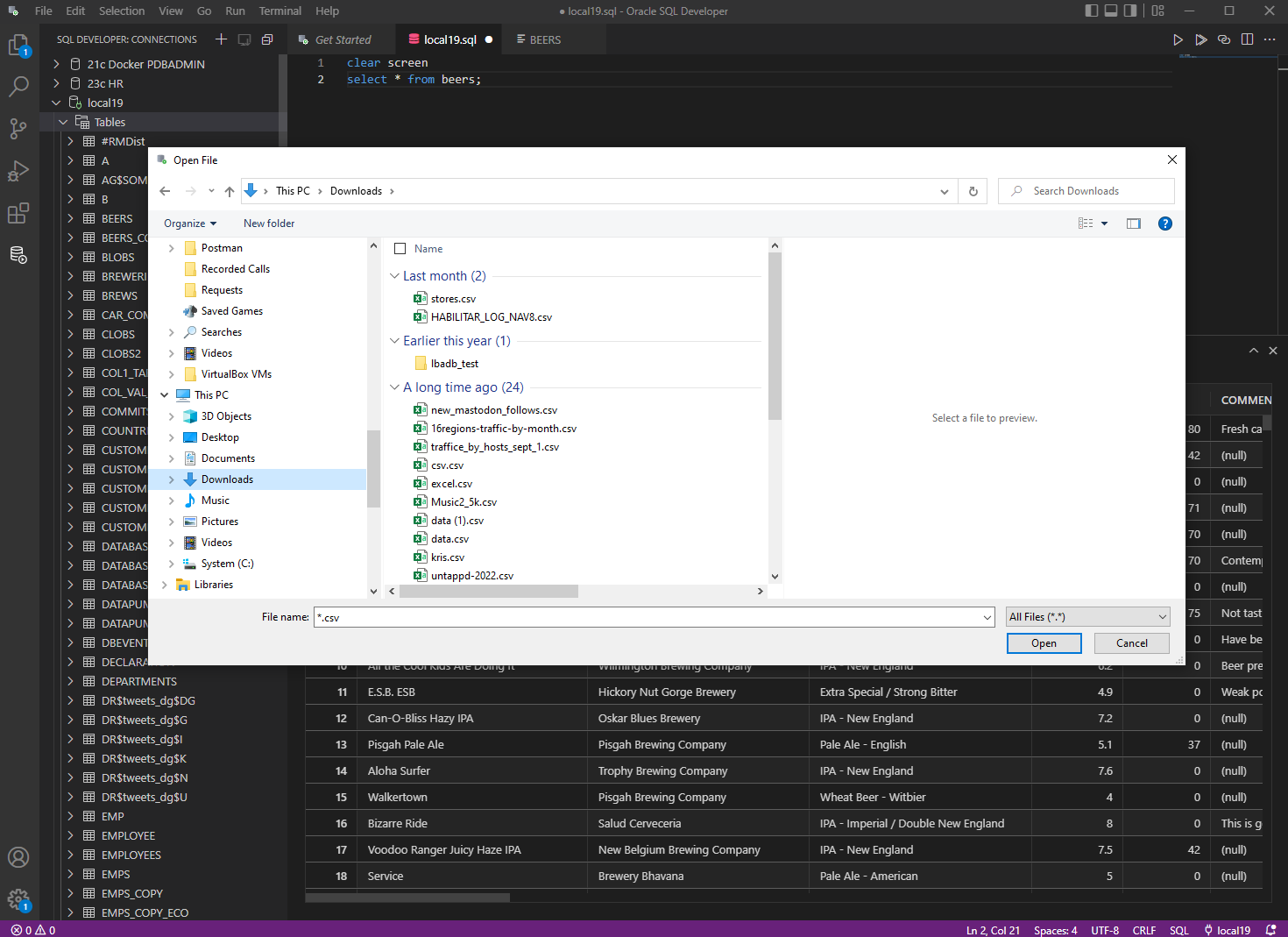Select Documents in the navigation tree

[x=228, y=458]
